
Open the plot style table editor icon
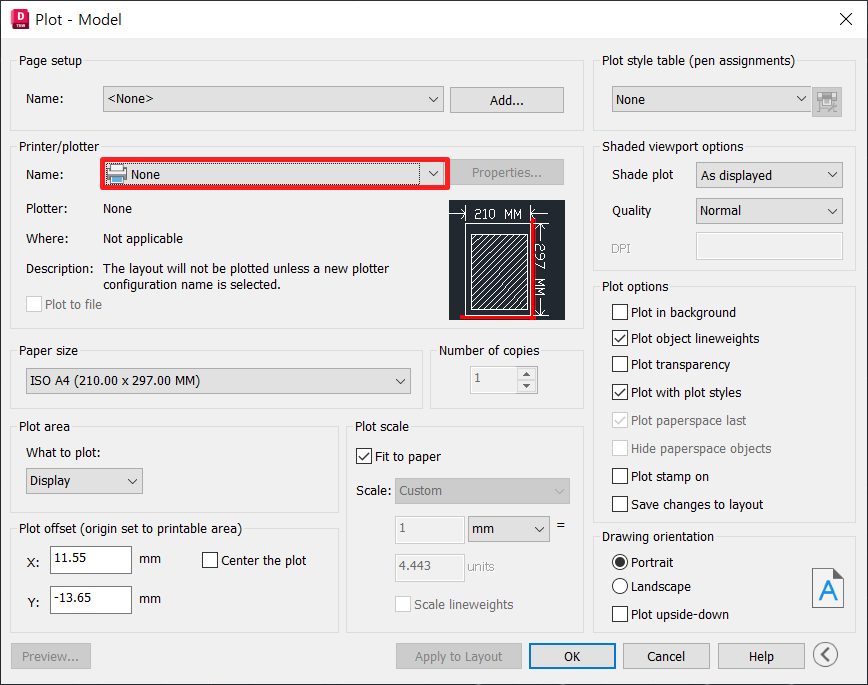[826, 101]
